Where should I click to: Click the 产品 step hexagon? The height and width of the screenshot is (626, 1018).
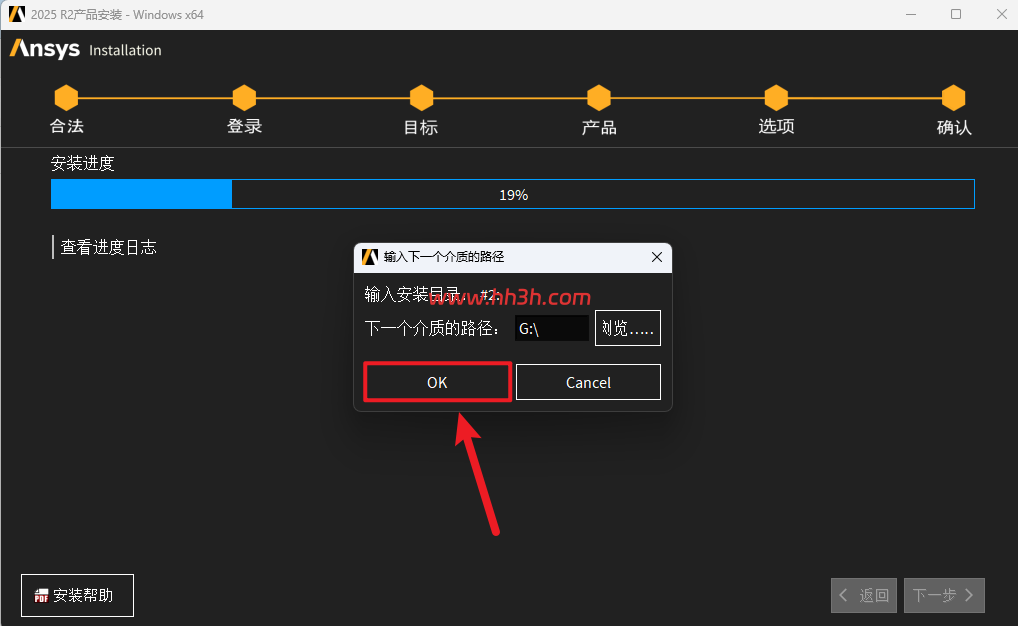(x=599, y=98)
